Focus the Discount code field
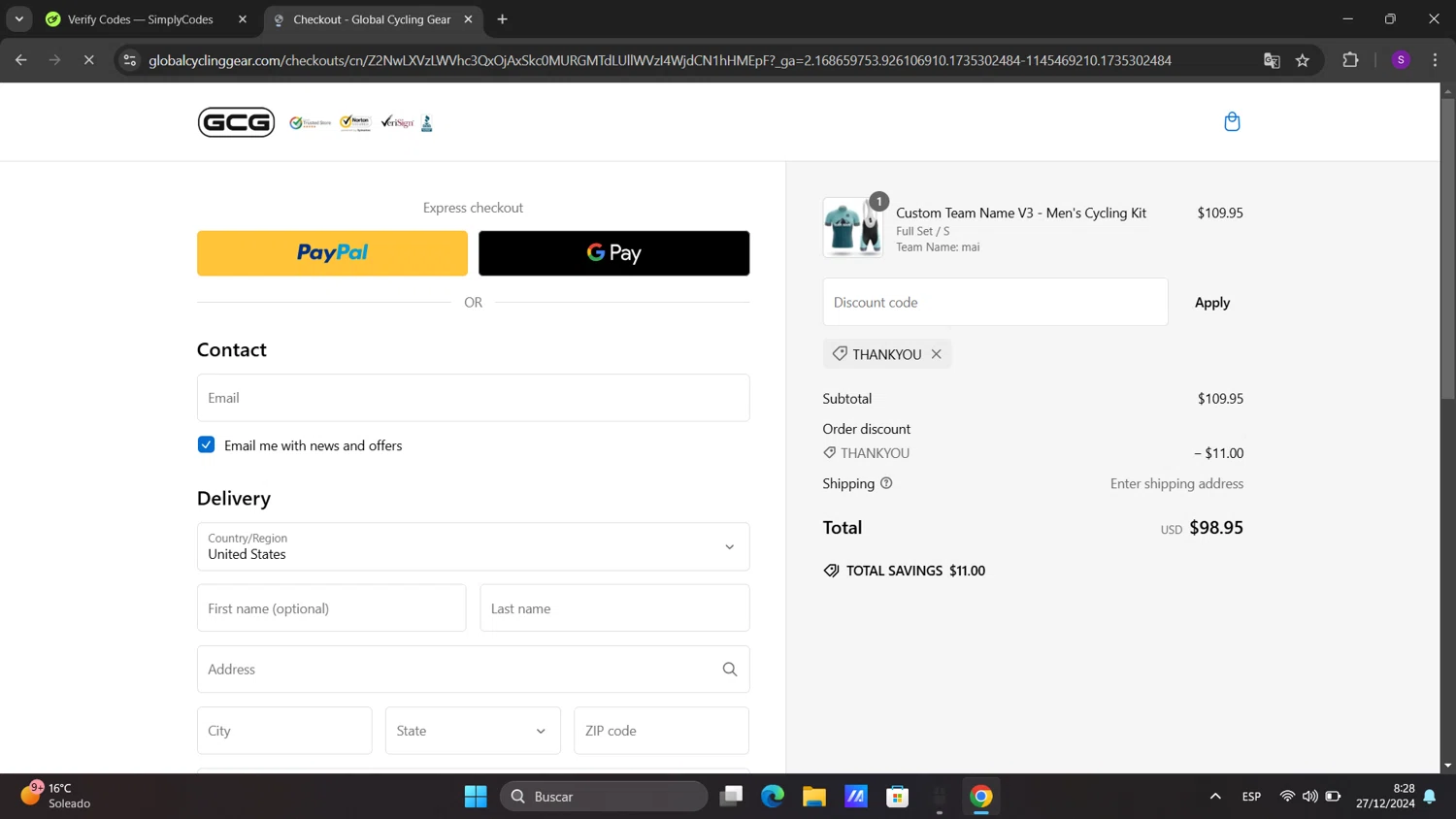The height and width of the screenshot is (819, 1456). [995, 302]
